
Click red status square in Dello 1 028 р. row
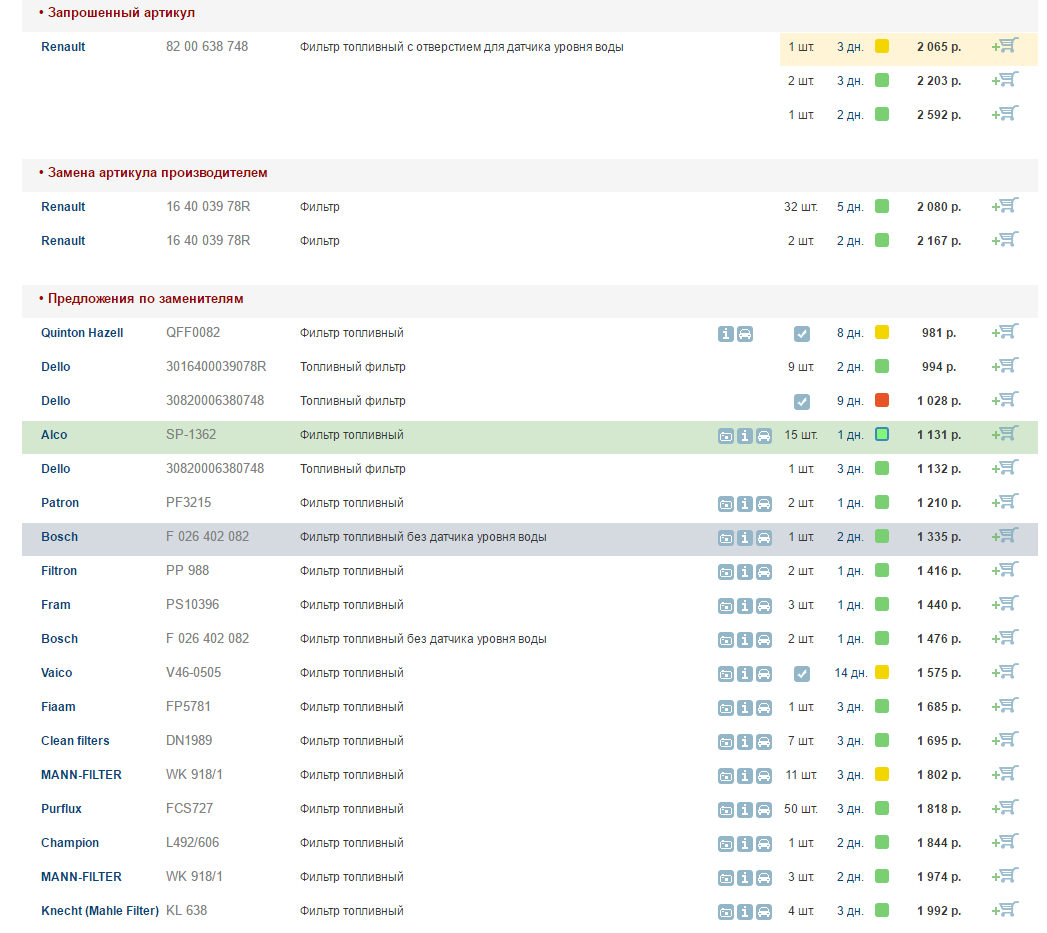[x=882, y=400]
